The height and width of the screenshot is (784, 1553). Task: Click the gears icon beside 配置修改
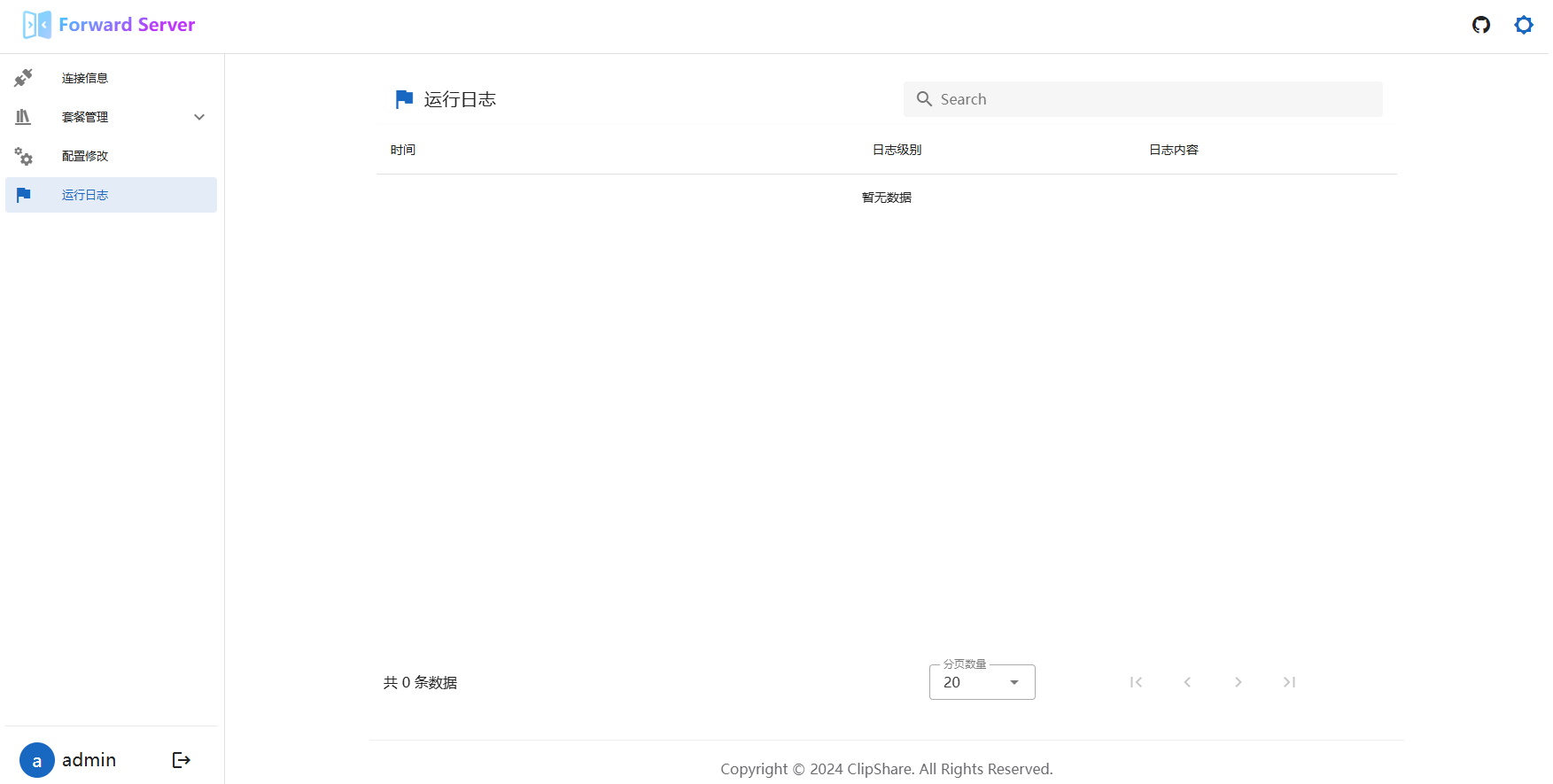(24, 156)
